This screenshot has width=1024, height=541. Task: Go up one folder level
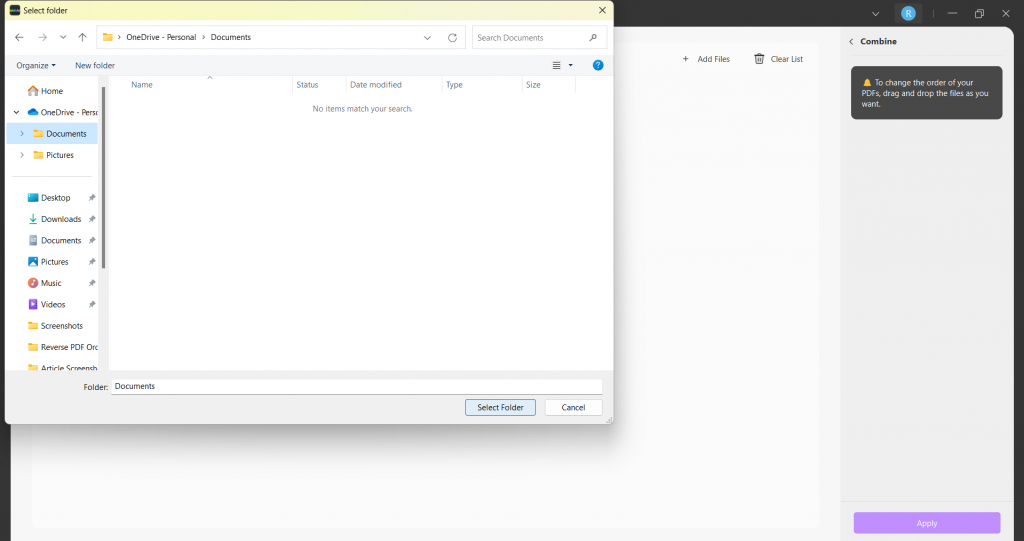pyautogui.click(x=82, y=37)
